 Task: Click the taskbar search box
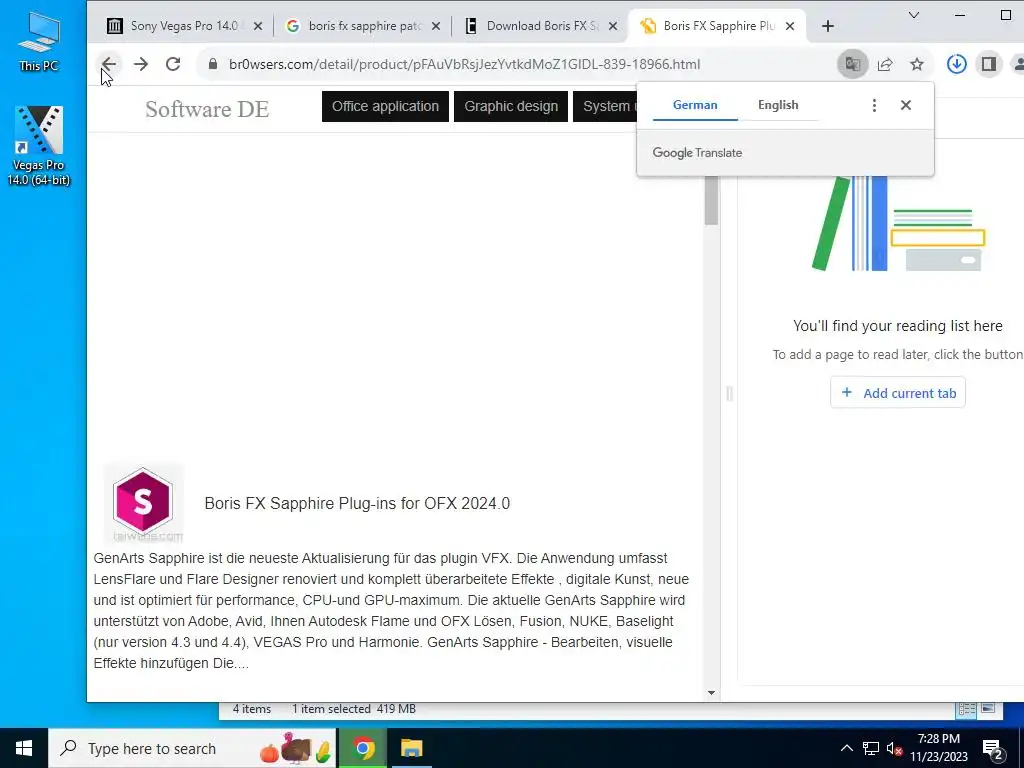[193, 748]
